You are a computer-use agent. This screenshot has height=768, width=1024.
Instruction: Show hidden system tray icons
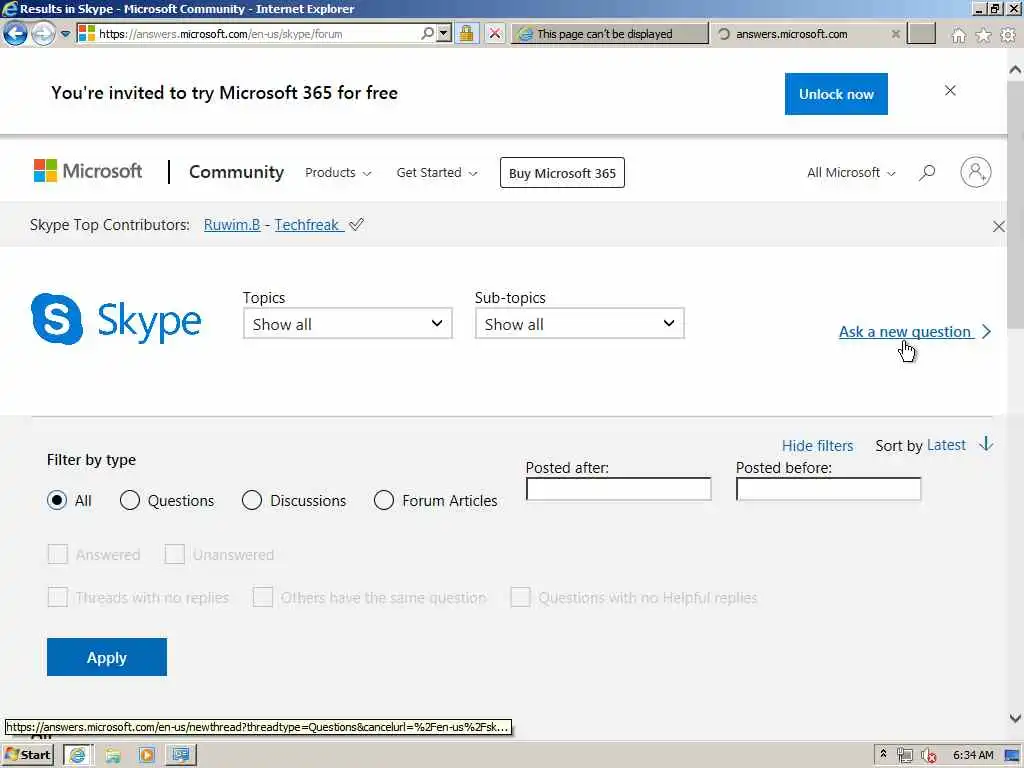tap(883, 755)
